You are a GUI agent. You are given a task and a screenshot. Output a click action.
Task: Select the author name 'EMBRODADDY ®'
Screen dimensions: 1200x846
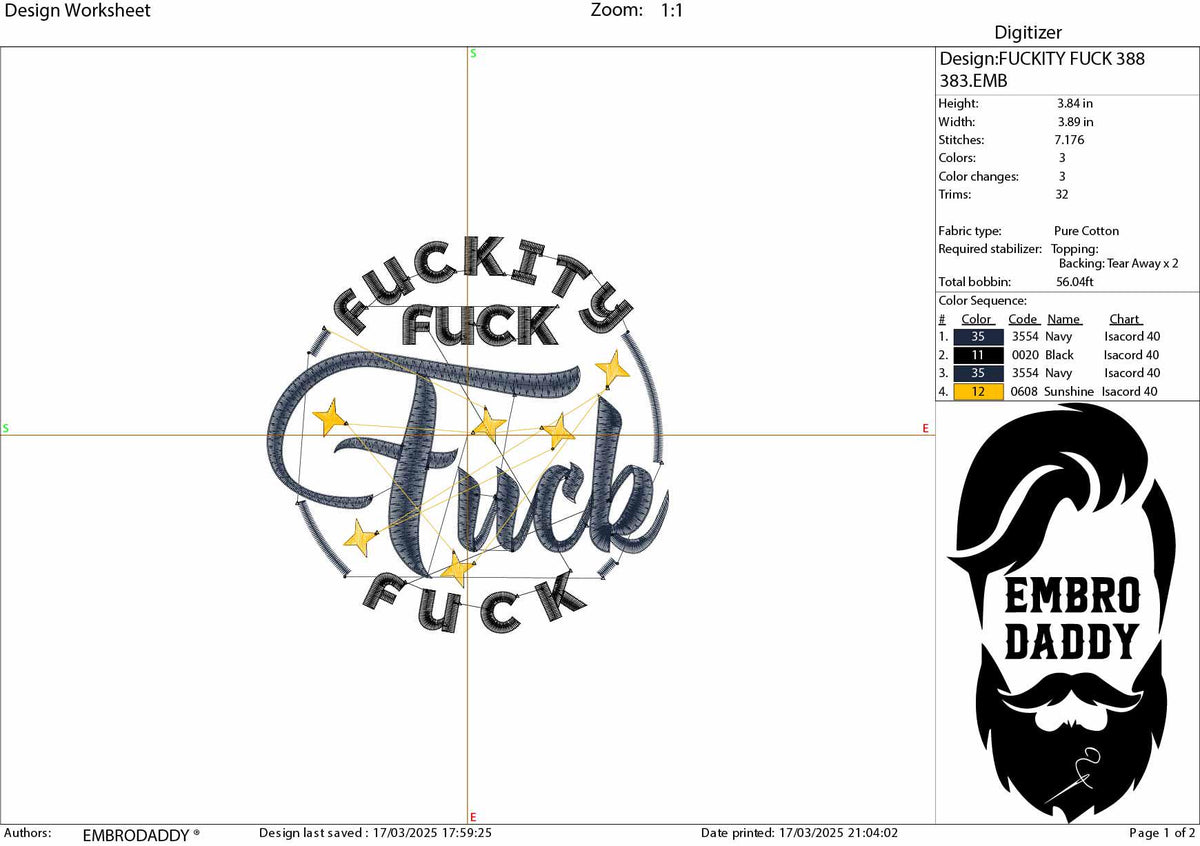click(141, 834)
